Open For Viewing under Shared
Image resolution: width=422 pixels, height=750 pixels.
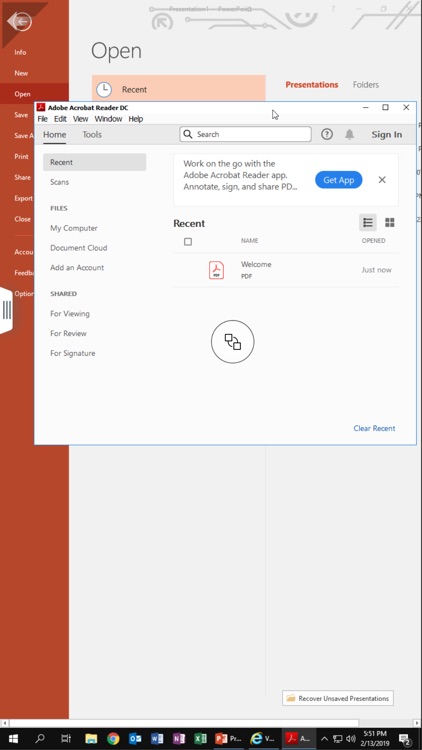(x=70, y=314)
